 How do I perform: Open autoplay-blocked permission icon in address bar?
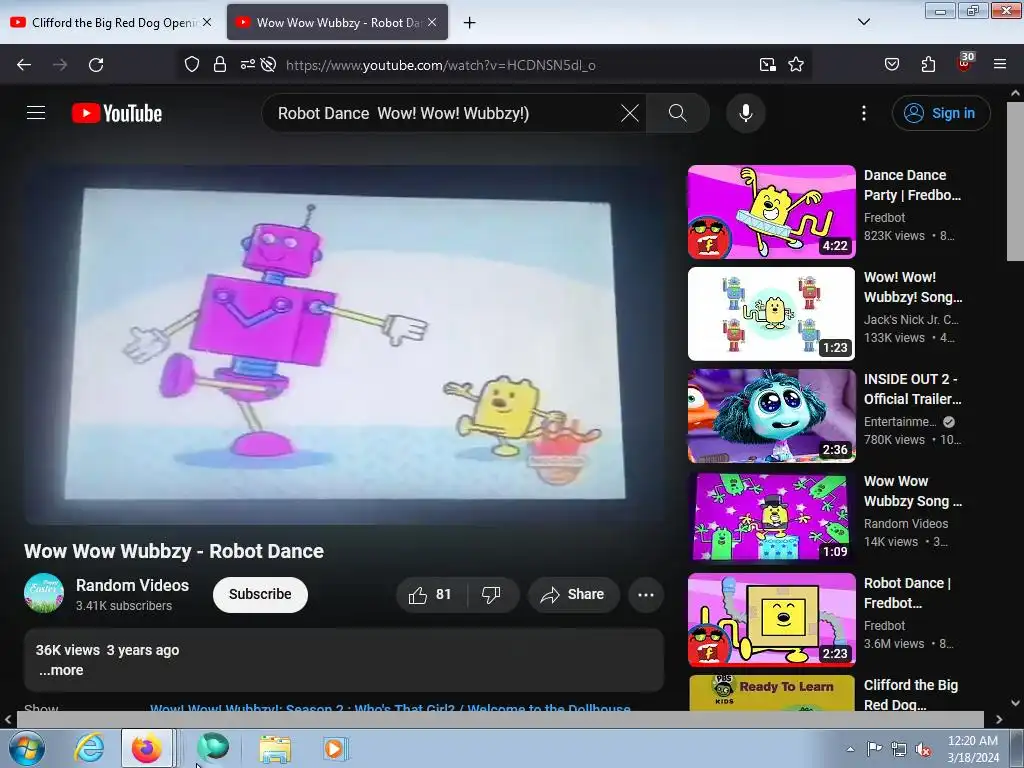[268, 64]
